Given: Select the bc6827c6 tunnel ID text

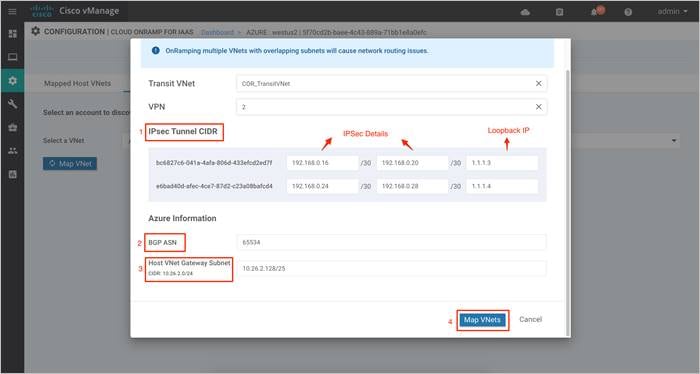Looking at the screenshot, I should 214,163.
